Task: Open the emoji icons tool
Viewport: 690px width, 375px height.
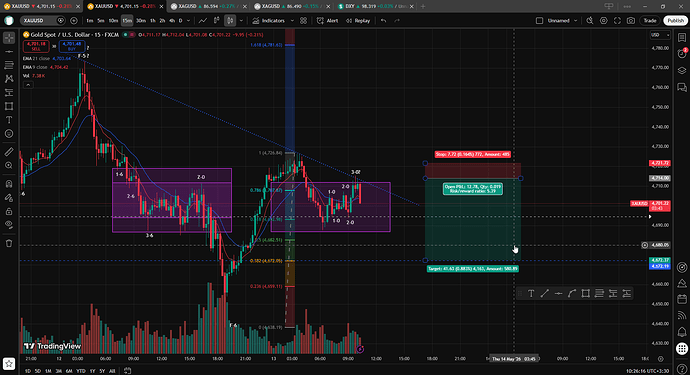Action: 9,133
